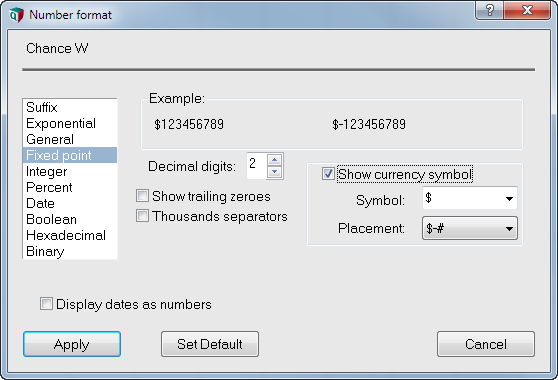Choose Binary format in list
This screenshot has width=558, height=380.
tap(70, 252)
